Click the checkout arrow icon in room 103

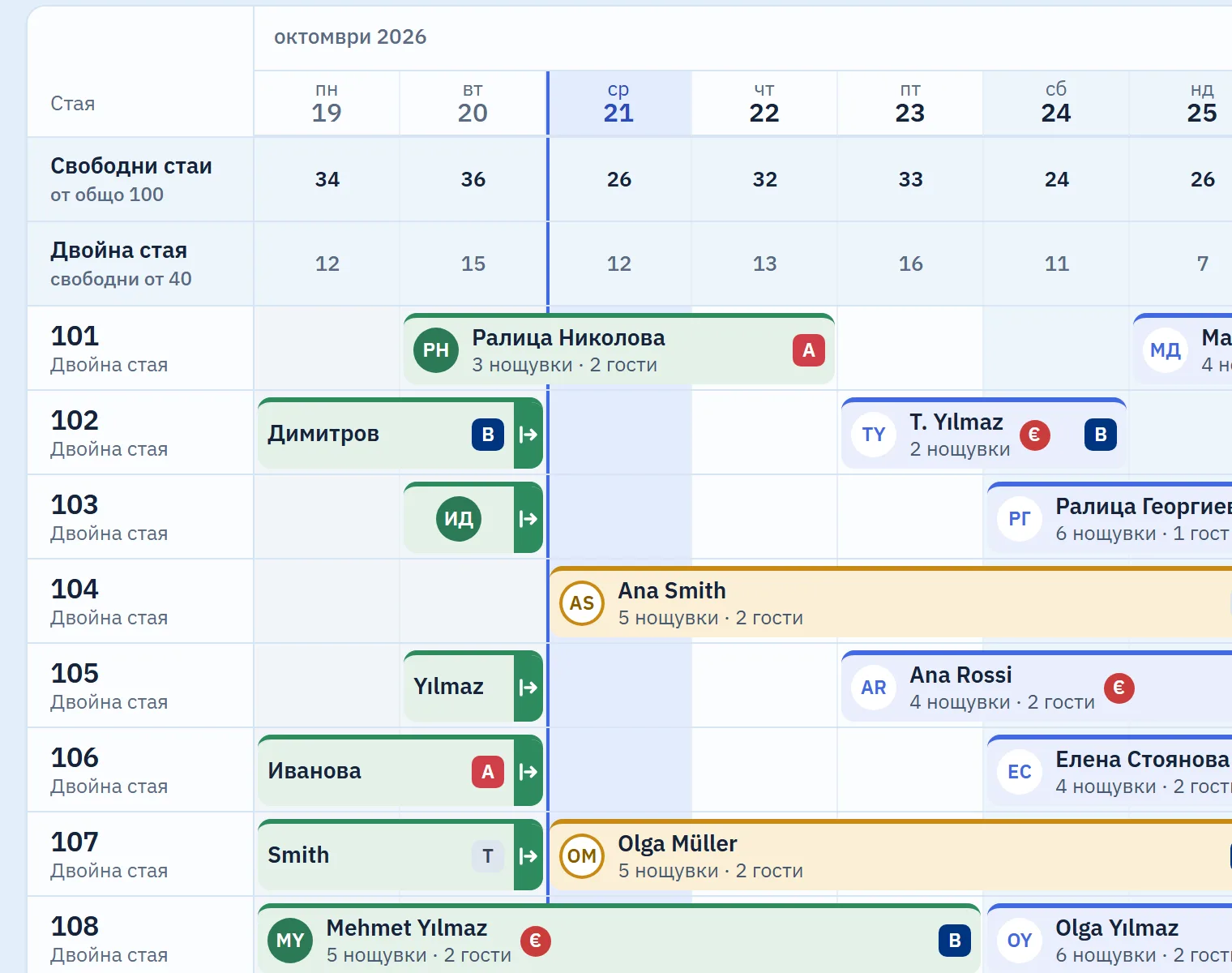tap(528, 519)
